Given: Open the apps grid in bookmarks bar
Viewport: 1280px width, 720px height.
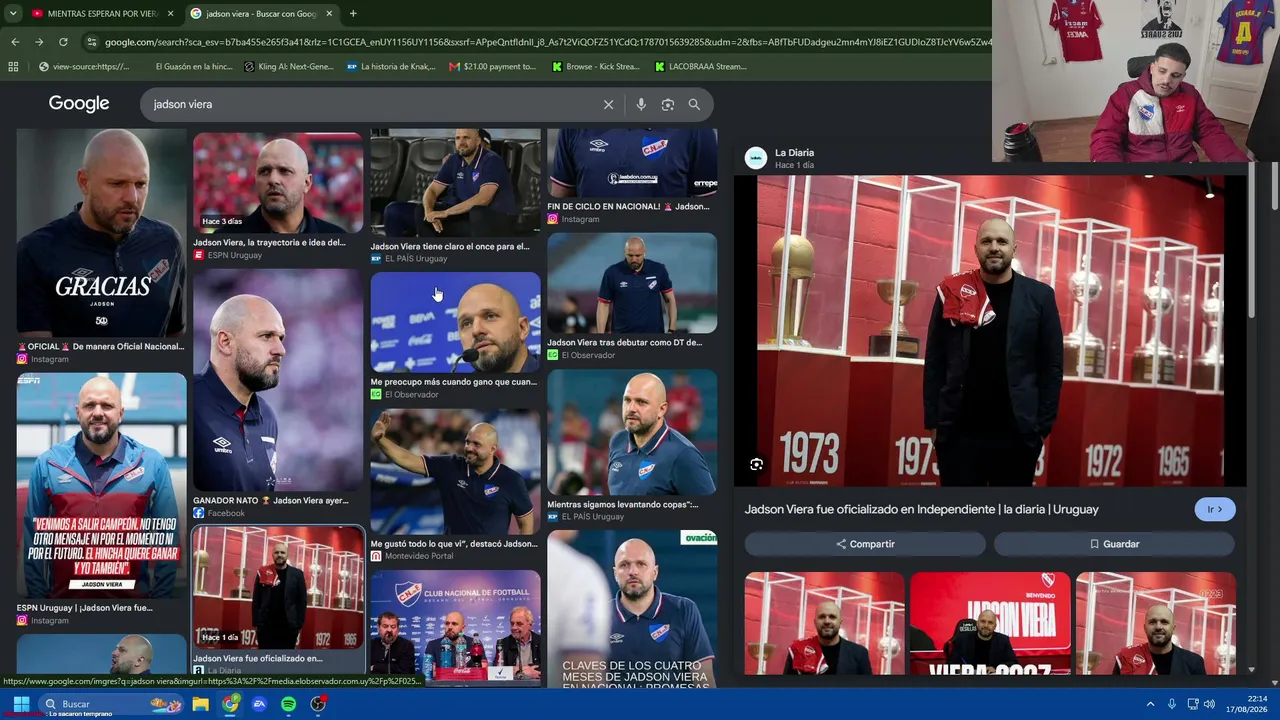Looking at the screenshot, I should (13, 67).
